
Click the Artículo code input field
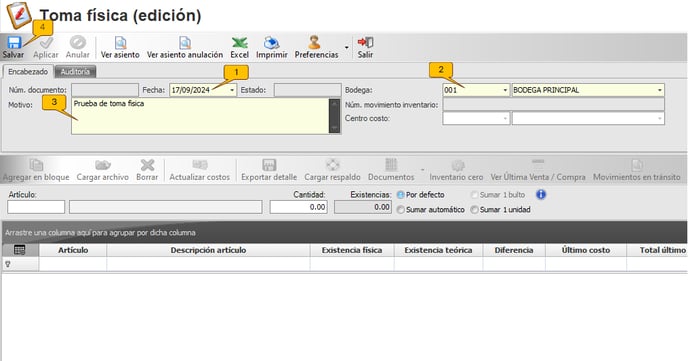pyautogui.click(x=36, y=207)
